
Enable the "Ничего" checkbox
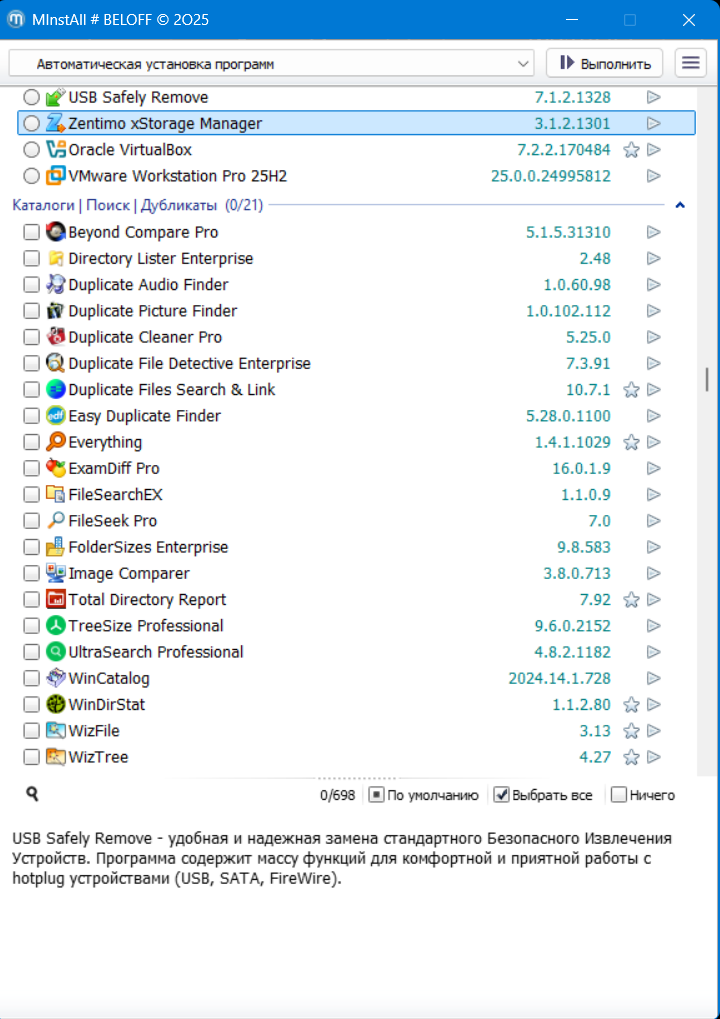(x=619, y=795)
